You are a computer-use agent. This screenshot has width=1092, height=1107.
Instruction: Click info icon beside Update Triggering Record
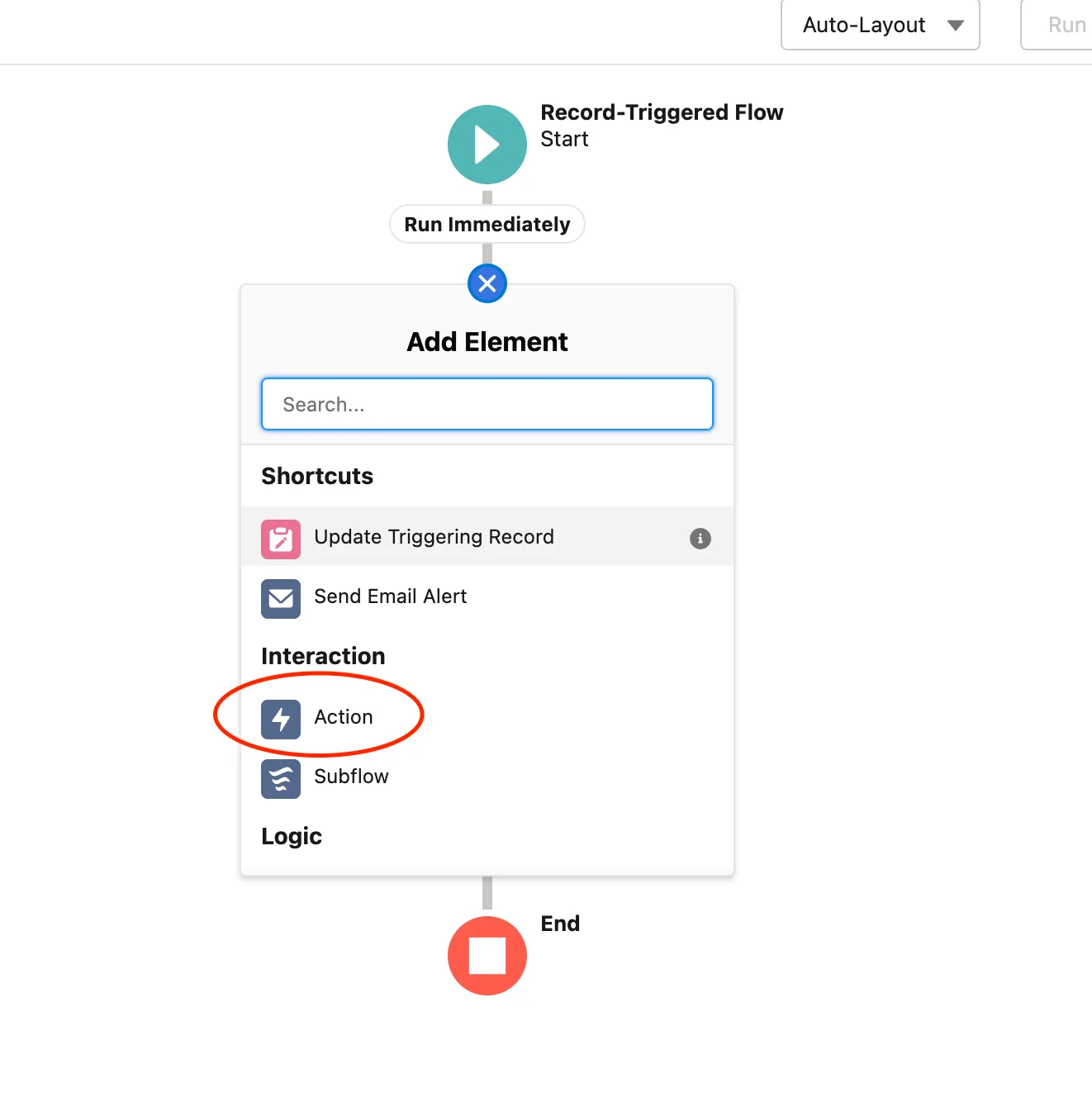(x=700, y=539)
